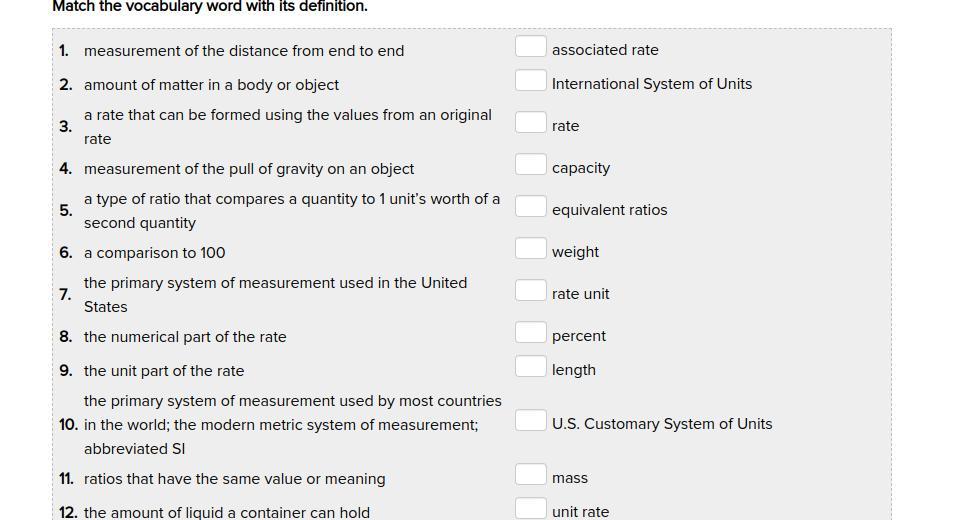Screen dimensions: 958x520
Task: Click definition 6 'a comparison to 100'
Action: point(155,253)
